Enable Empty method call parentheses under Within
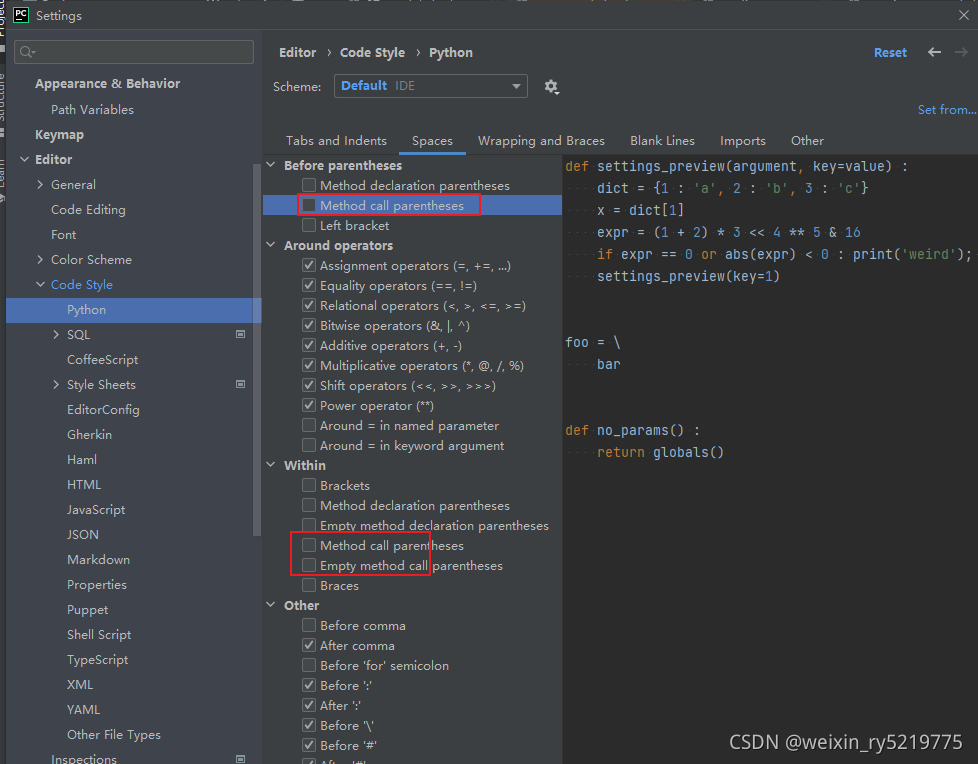 (x=309, y=565)
